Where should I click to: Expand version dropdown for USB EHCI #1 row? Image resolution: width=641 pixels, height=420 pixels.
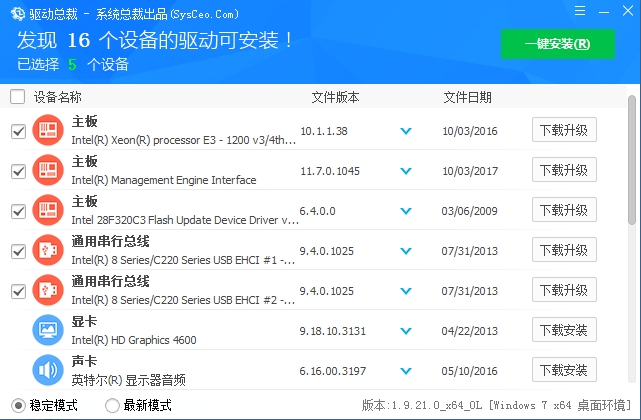coord(406,251)
